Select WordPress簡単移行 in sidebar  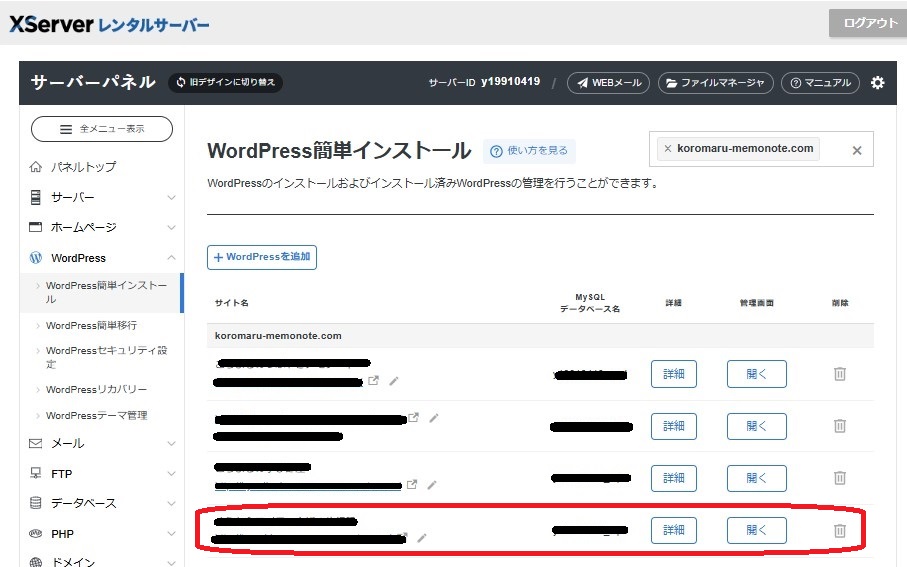pyautogui.click(x=92, y=325)
